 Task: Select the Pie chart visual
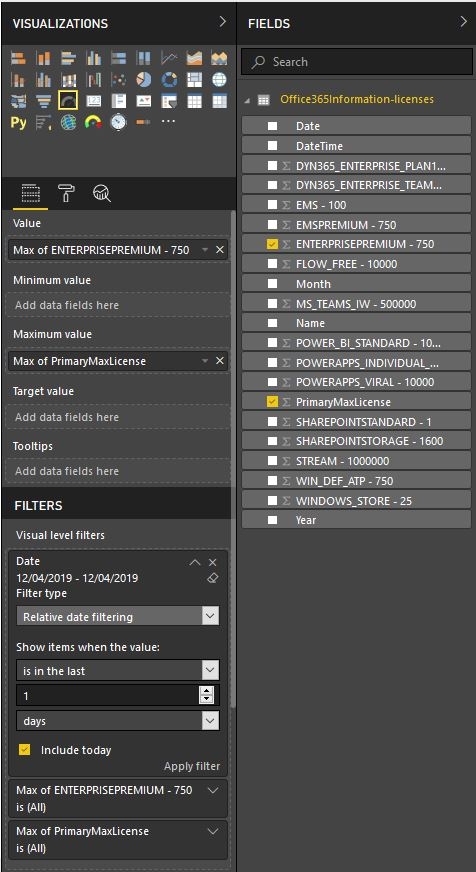143,80
